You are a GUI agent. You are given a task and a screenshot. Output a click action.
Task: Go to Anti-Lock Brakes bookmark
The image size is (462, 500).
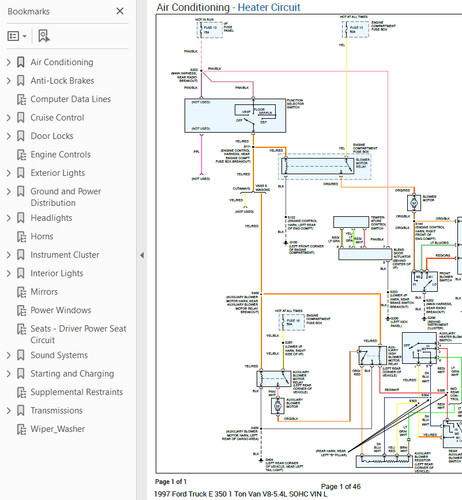(62, 81)
